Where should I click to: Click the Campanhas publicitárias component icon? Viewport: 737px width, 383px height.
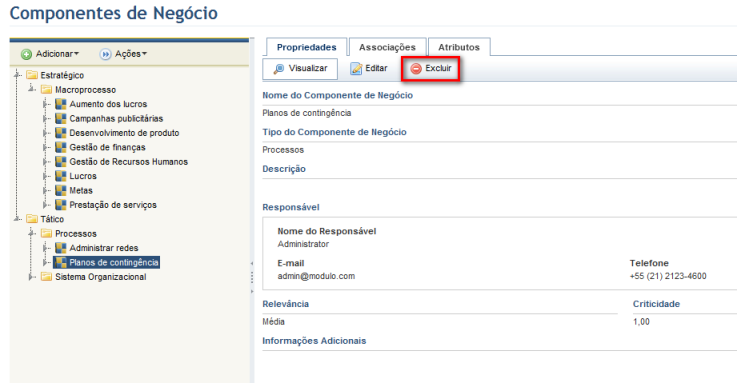(61, 118)
